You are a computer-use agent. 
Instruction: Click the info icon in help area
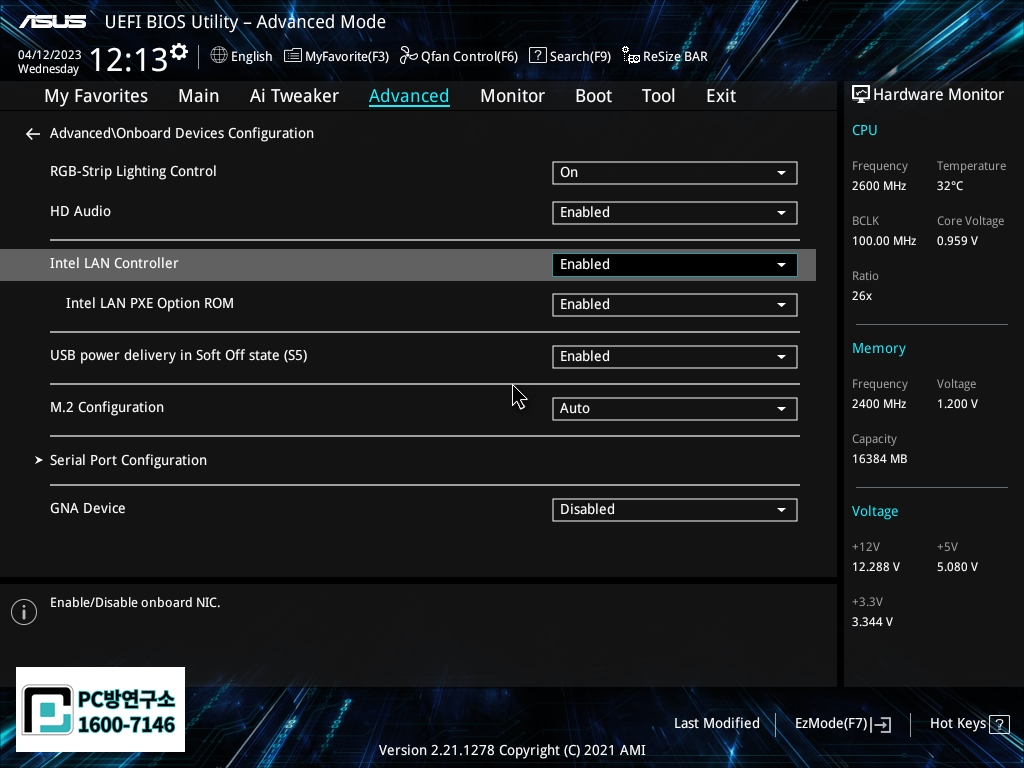pos(24,612)
